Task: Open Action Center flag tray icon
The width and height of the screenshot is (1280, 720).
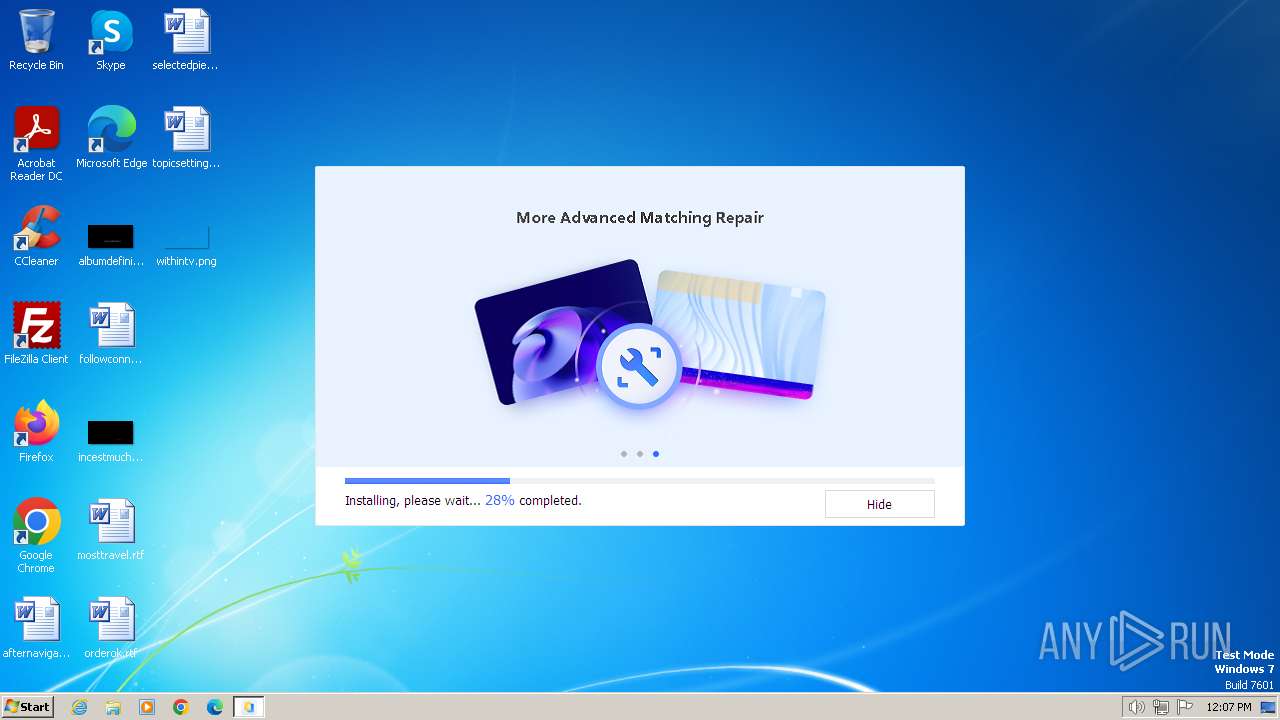Action: (x=1186, y=707)
